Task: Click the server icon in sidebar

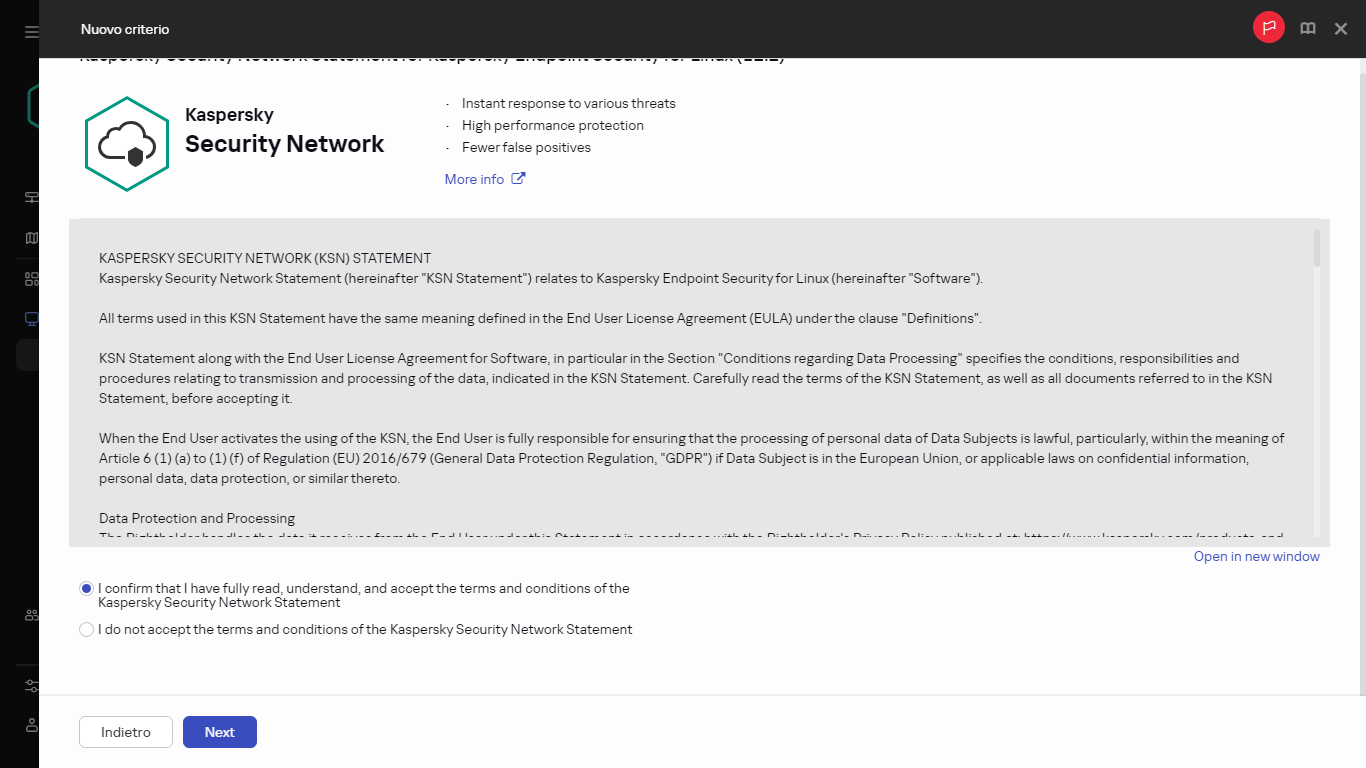Action: click(x=32, y=197)
